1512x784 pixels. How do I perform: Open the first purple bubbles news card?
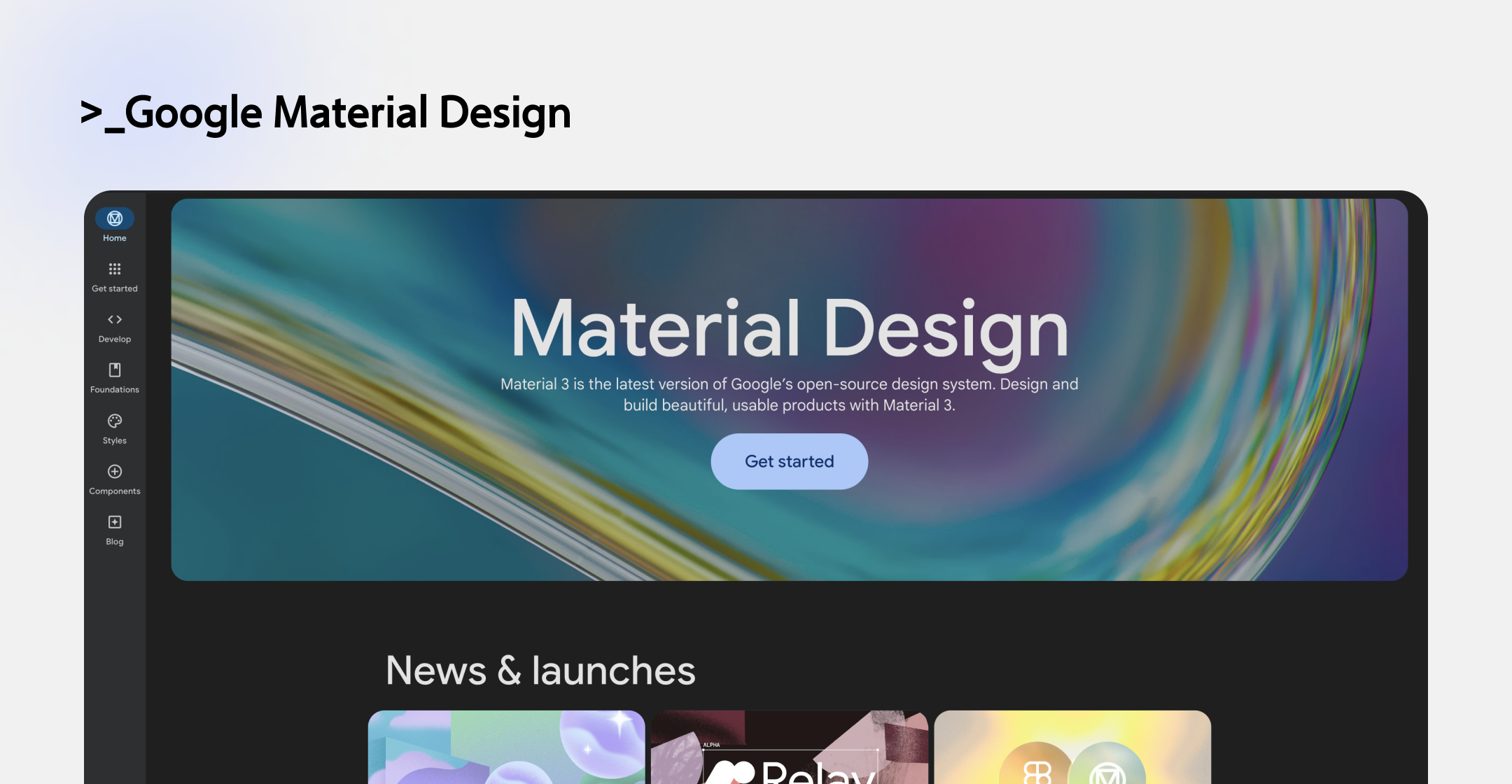click(506, 747)
